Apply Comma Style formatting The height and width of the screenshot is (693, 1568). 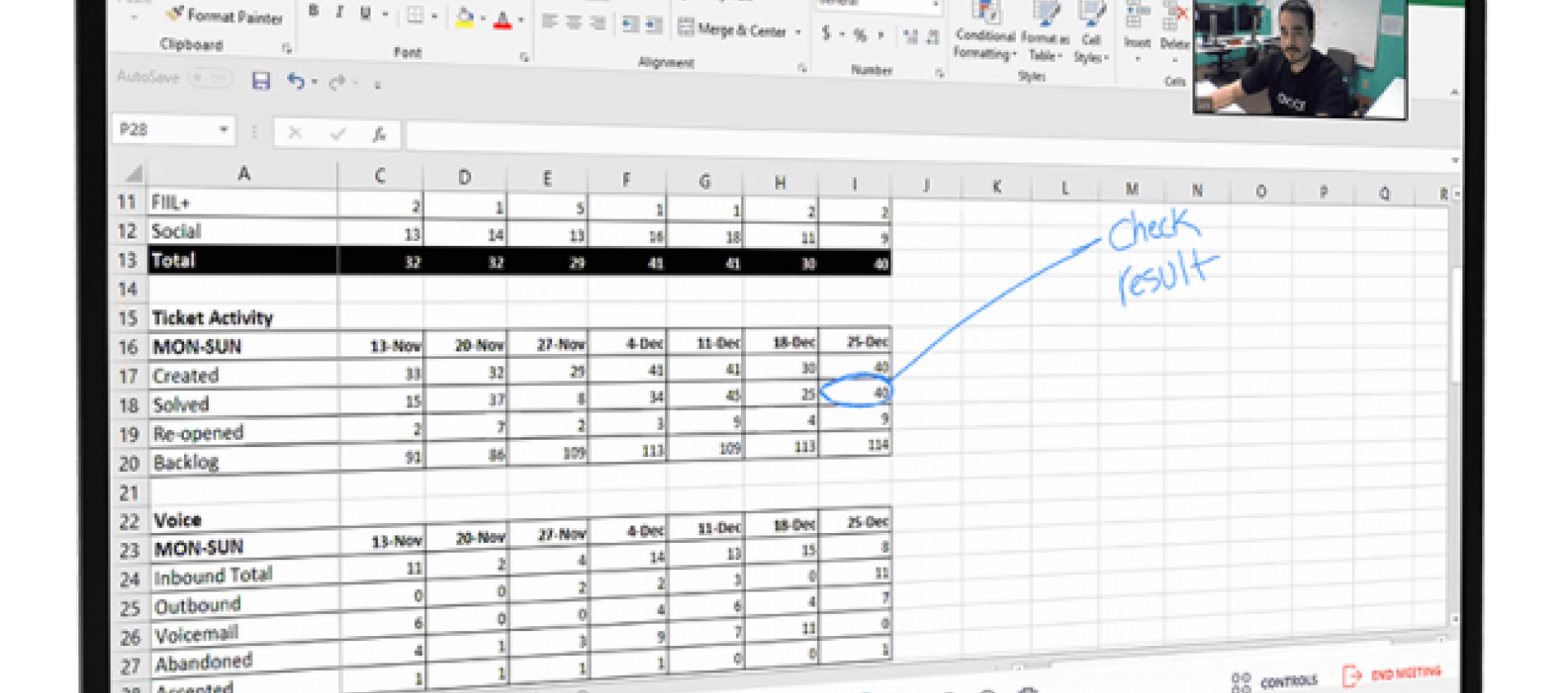coord(881,35)
